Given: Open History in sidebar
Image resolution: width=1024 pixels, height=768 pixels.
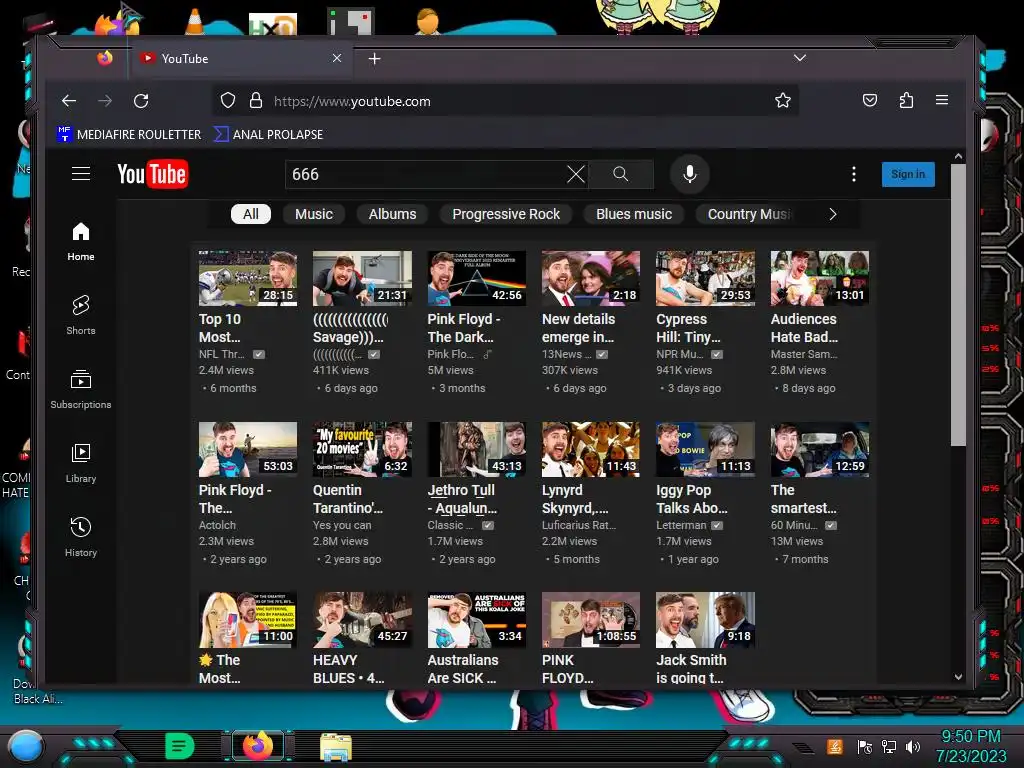Looking at the screenshot, I should click(81, 537).
